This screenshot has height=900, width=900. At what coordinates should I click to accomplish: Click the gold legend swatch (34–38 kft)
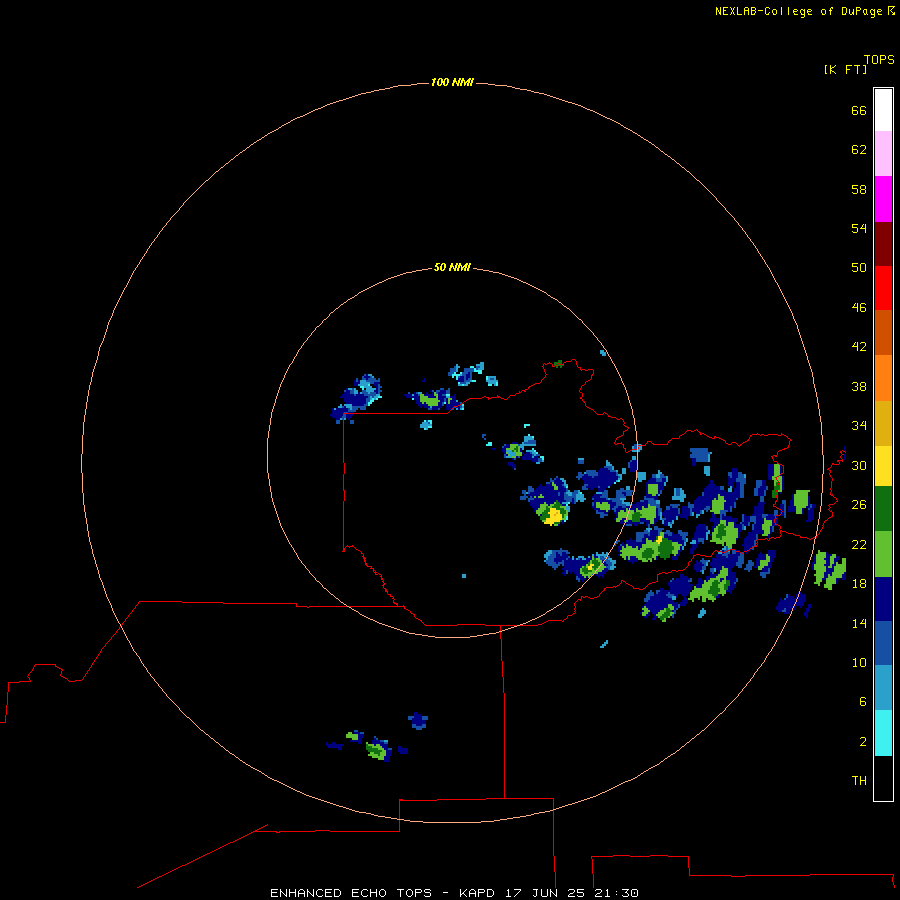pos(883,423)
